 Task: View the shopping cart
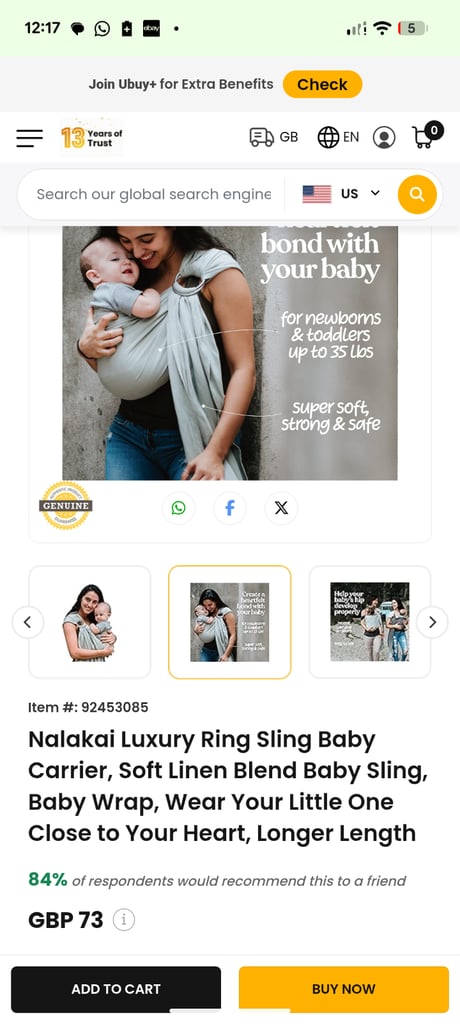(x=427, y=135)
